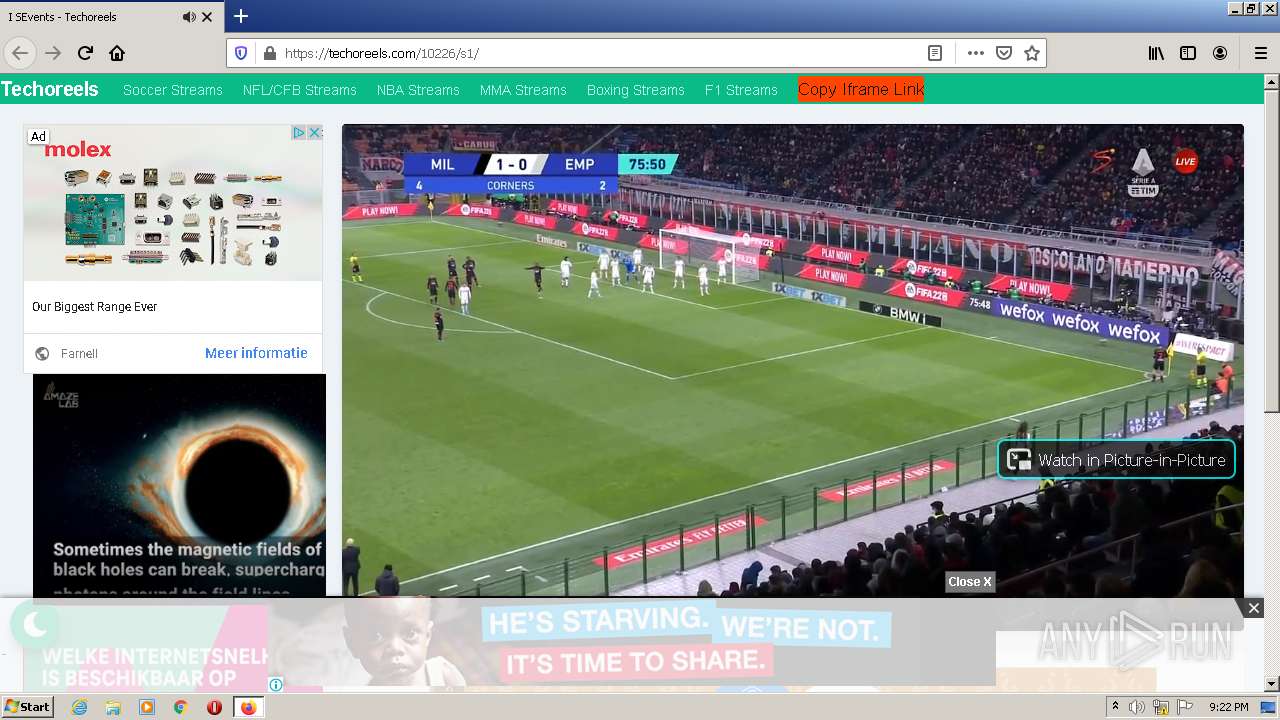Image resolution: width=1280 pixels, height=720 pixels.
Task: Open NFL/CFB Streams menu
Action: 300,90
